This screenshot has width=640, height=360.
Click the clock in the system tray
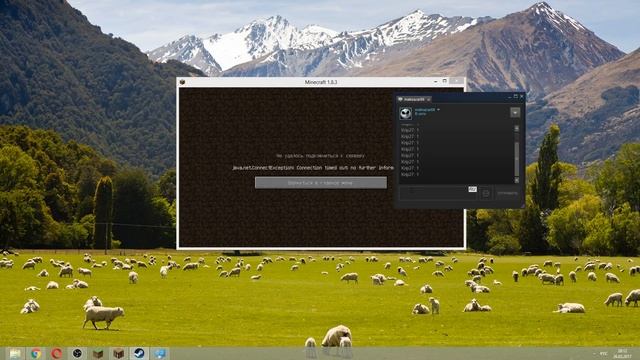tap(622, 353)
